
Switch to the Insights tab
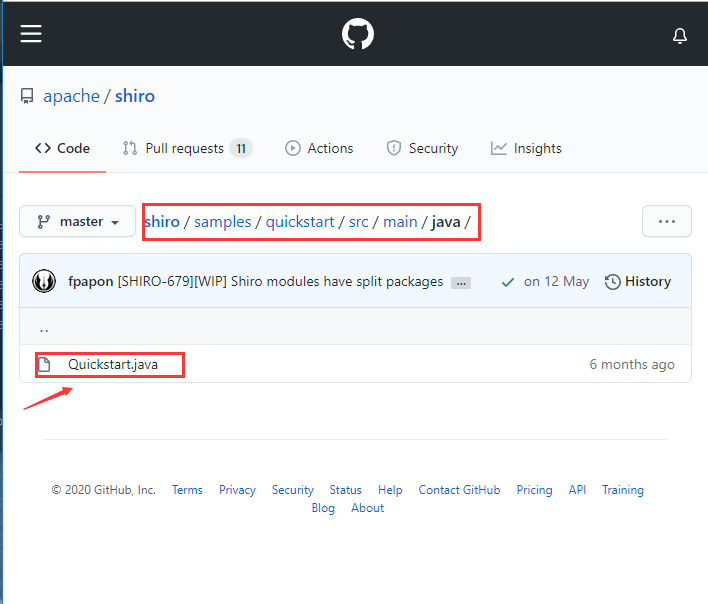pos(526,149)
